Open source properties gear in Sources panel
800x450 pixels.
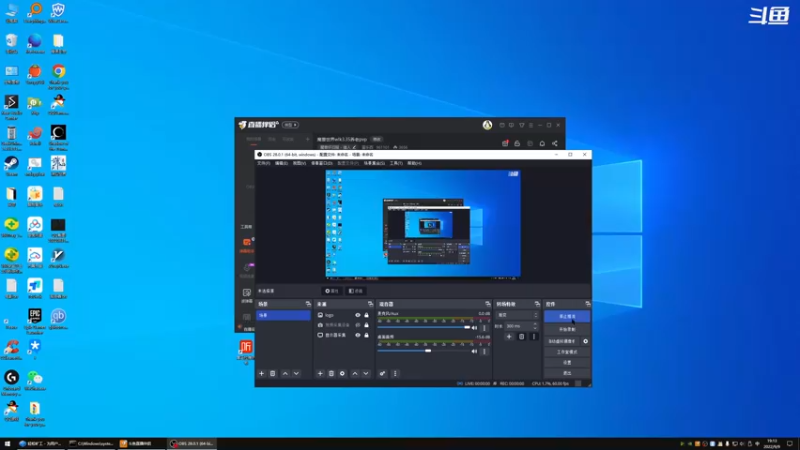pos(342,373)
